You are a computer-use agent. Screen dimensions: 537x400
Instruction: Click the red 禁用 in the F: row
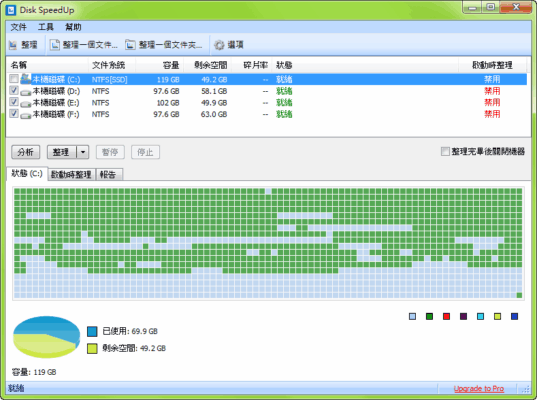(492, 114)
